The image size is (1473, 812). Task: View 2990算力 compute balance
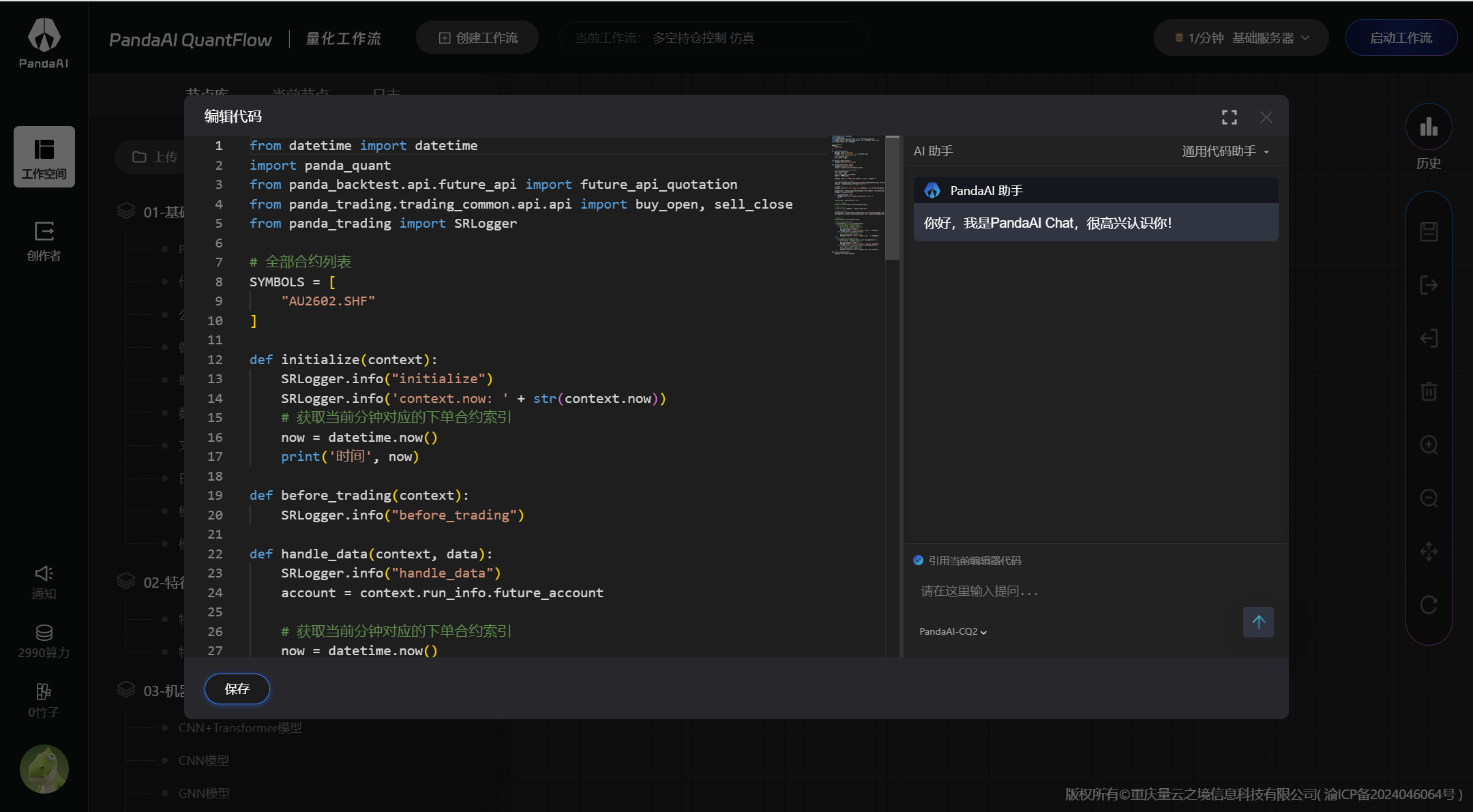coord(44,642)
